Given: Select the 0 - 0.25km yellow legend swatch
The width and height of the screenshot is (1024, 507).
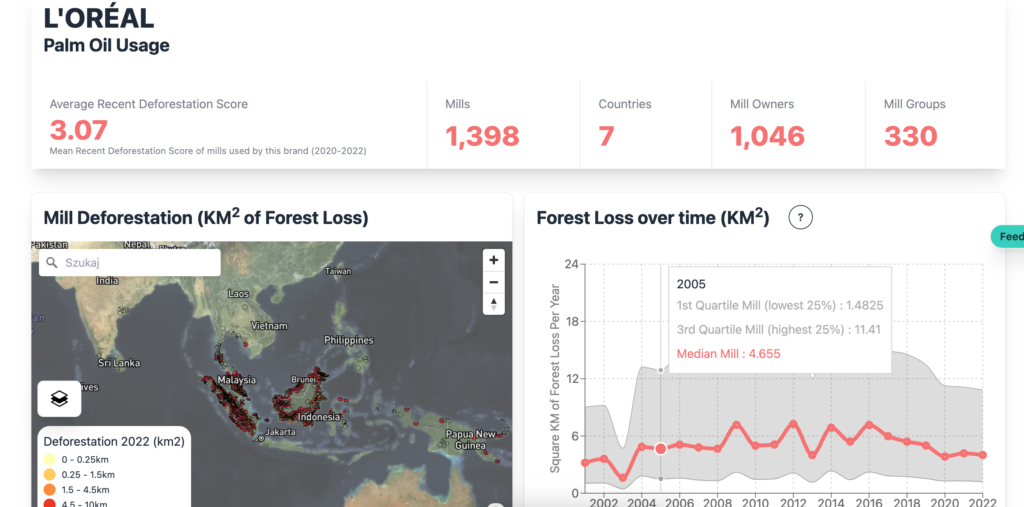Looking at the screenshot, I should (x=50, y=459).
